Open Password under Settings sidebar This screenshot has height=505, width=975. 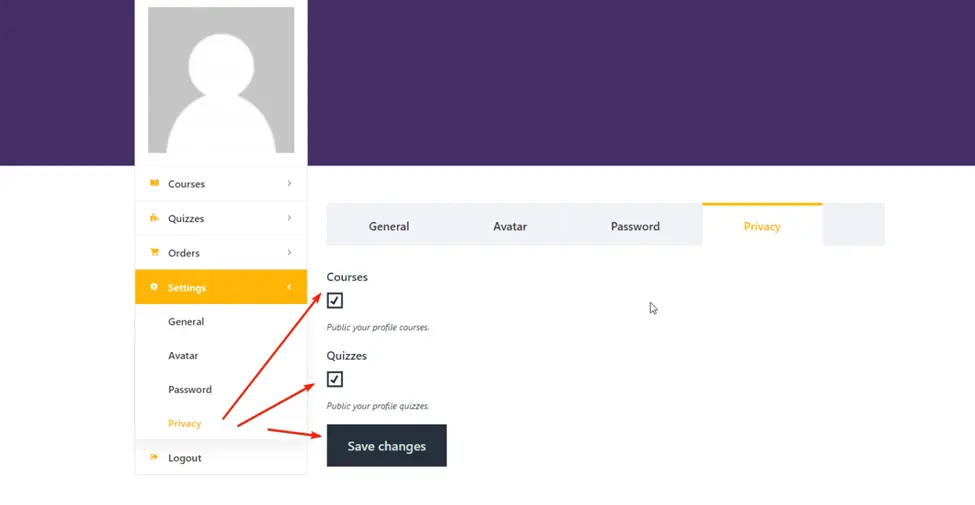pyautogui.click(x=190, y=389)
